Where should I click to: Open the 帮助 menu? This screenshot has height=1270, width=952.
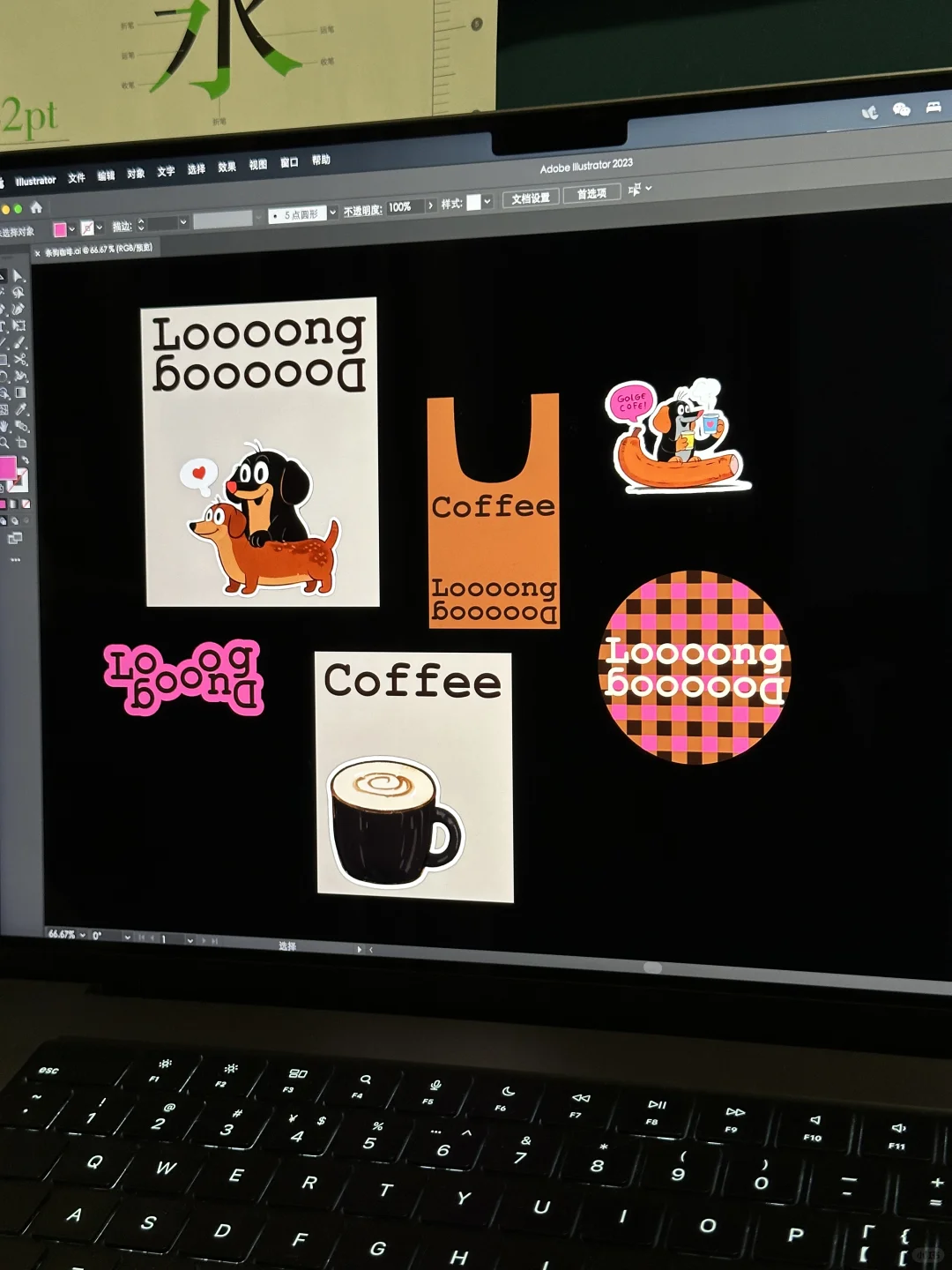coord(321,160)
